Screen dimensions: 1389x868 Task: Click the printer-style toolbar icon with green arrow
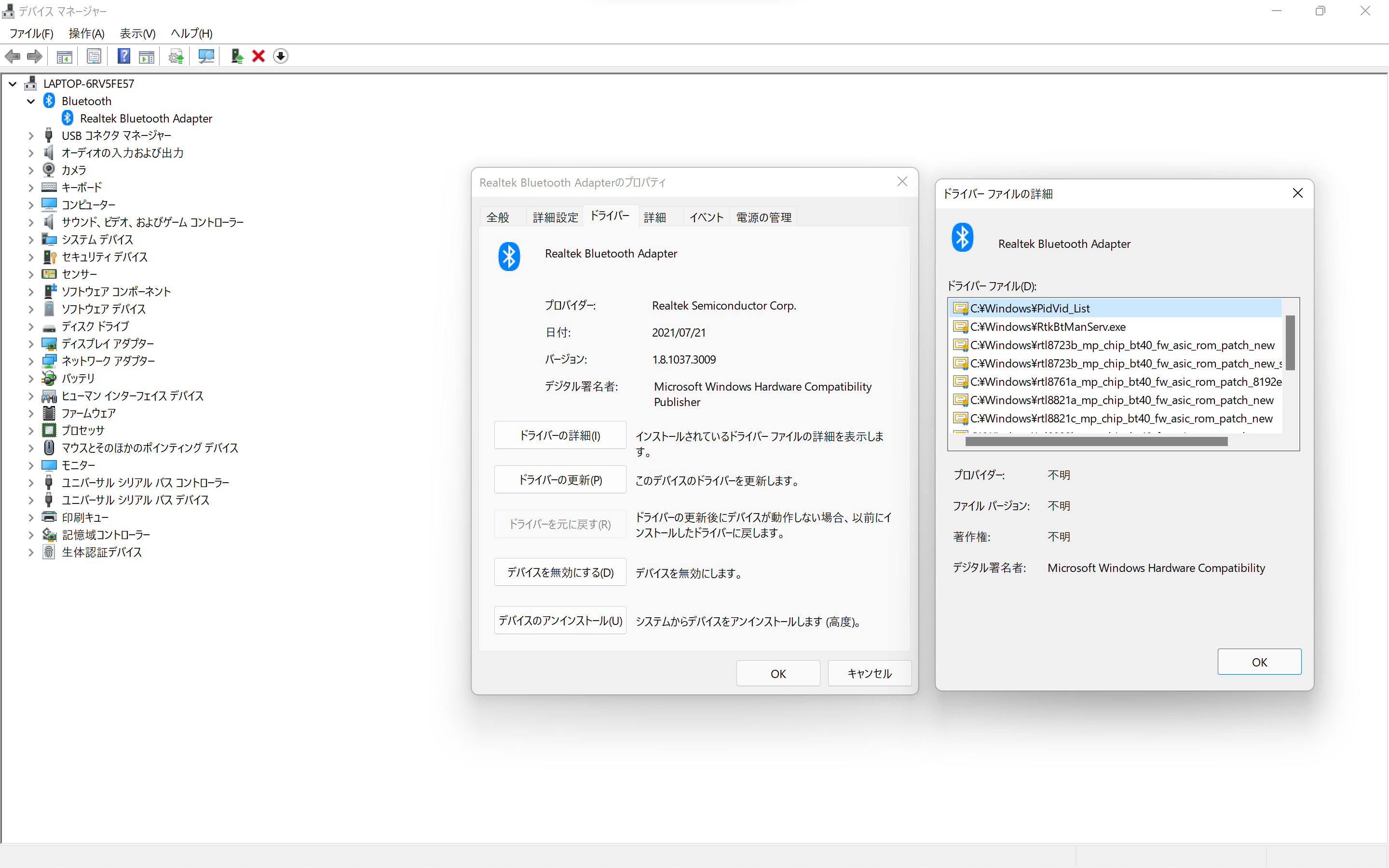click(176, 56)
